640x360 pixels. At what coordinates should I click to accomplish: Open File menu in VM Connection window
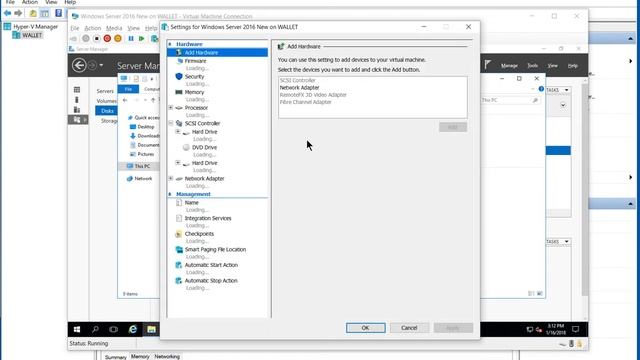(75, 28)
